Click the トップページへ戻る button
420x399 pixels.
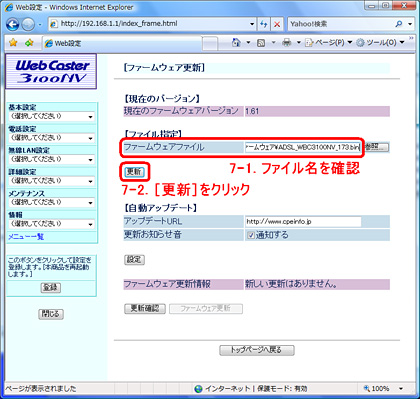[257, 350]
